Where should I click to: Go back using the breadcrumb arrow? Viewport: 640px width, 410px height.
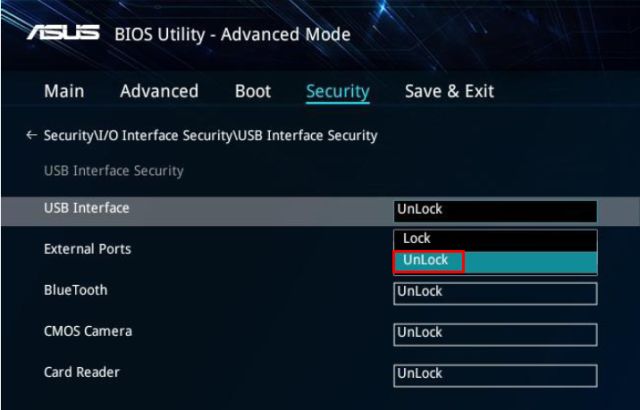(x=32, y=135)
